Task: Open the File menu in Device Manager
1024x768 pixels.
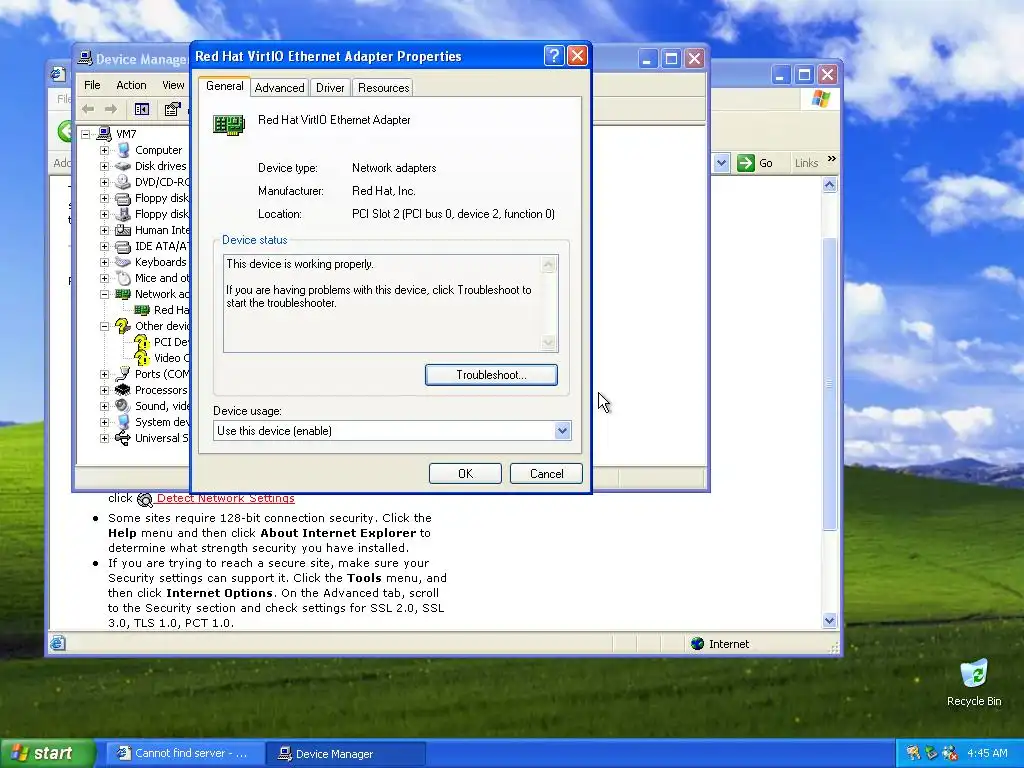Action: [92, 85]
